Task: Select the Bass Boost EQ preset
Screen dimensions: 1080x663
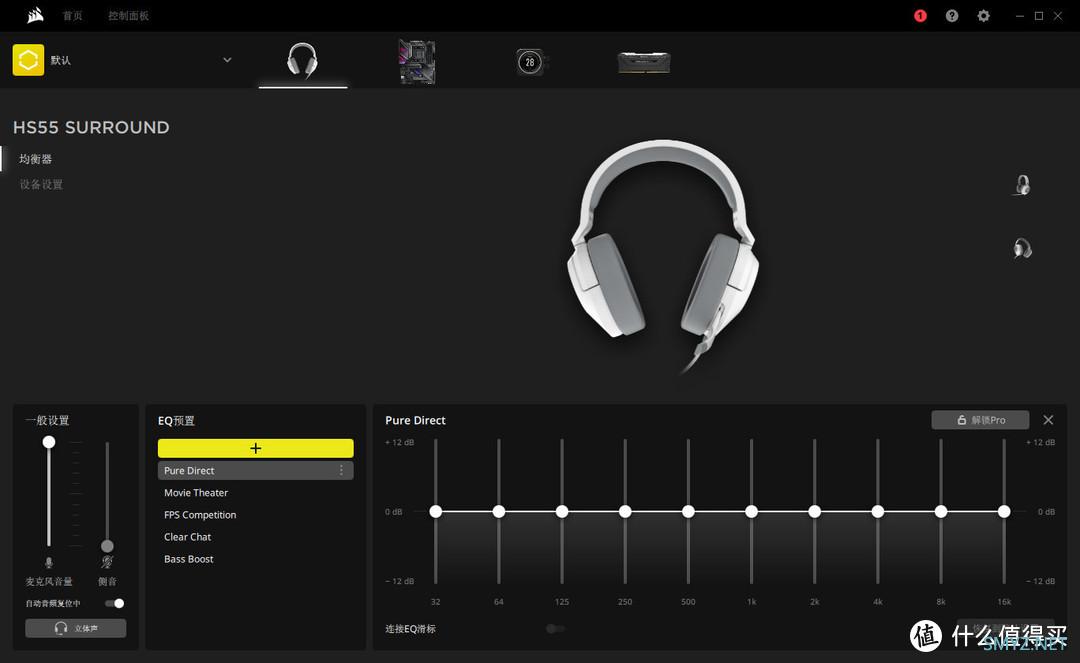Action: click(189, 559)
